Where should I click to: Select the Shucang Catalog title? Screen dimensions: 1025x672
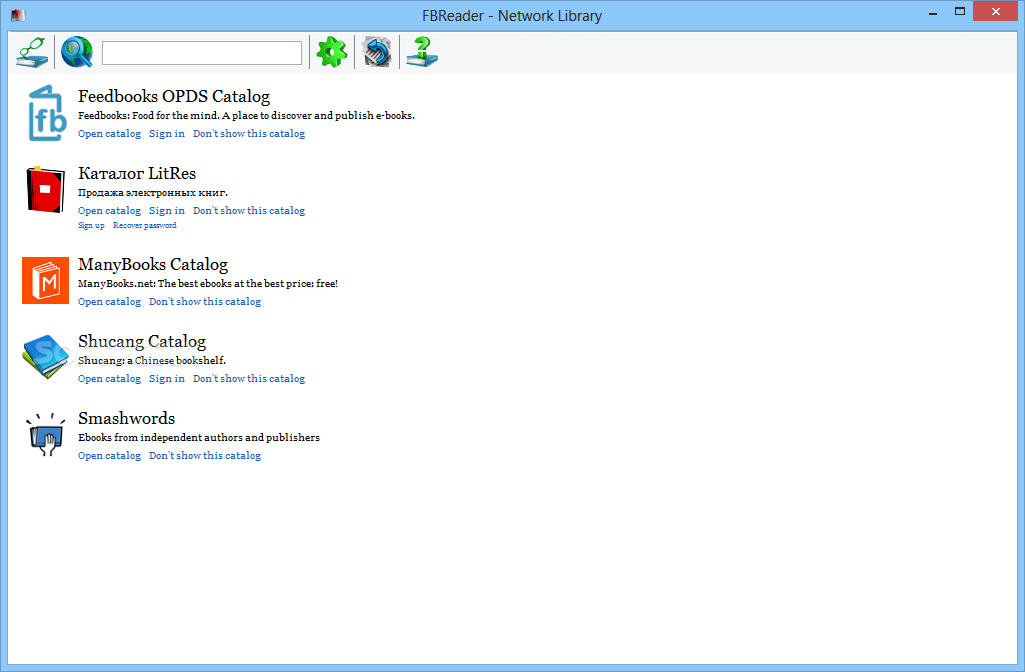(142, 341)
